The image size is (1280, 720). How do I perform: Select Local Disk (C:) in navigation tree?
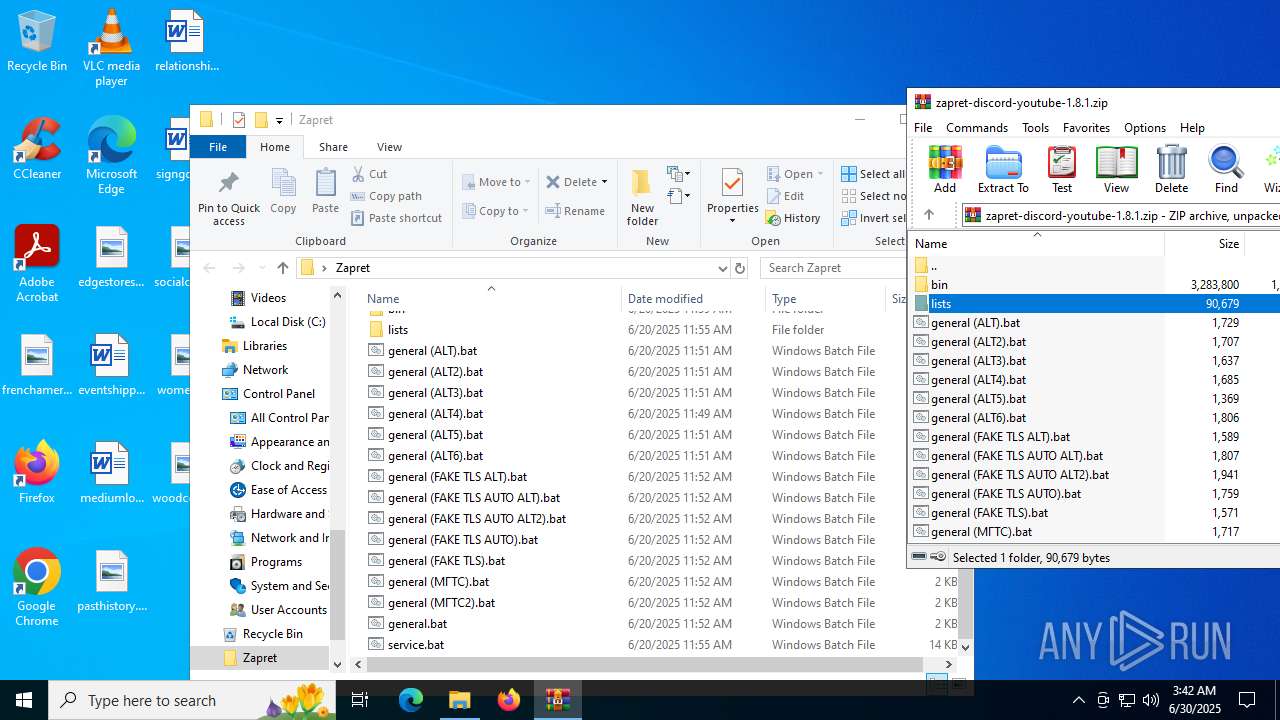[288, 322]
